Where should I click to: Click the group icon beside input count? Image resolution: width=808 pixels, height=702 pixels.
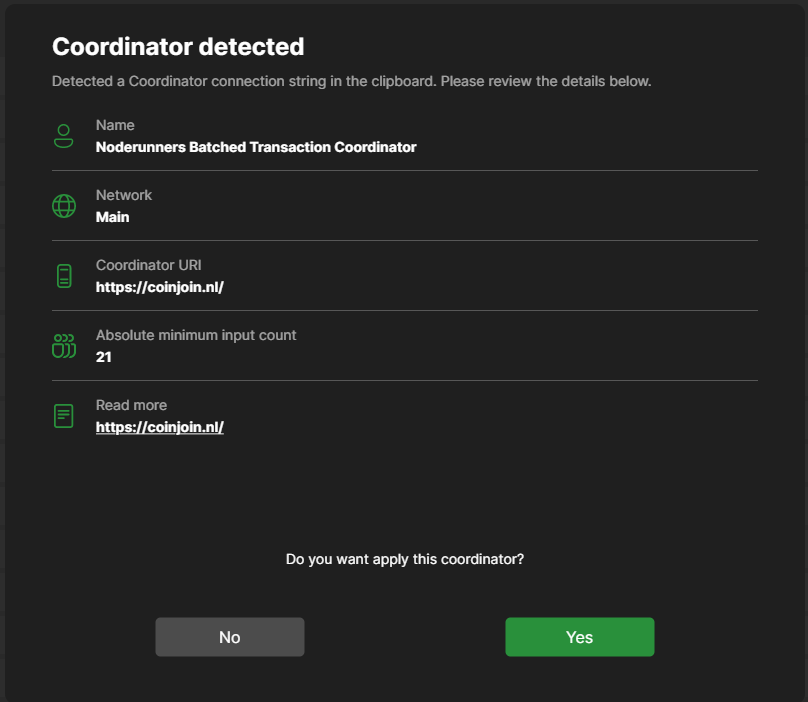click(x=64, y=346)
